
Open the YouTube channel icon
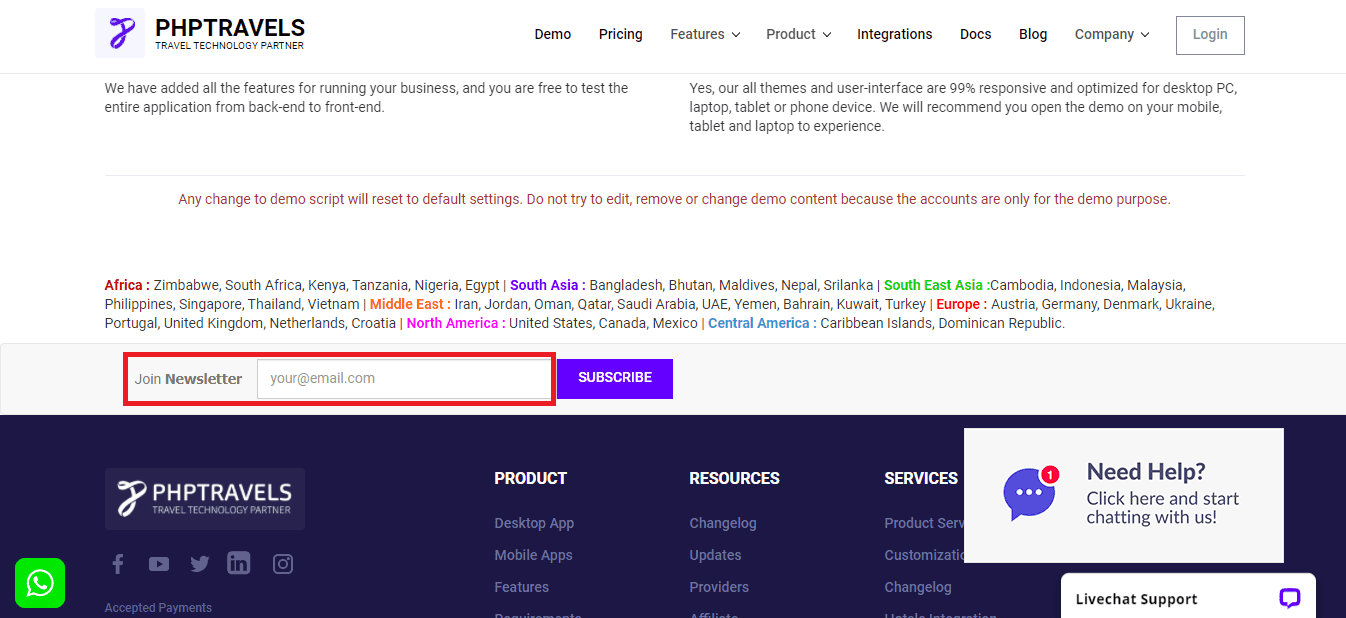coord(158,563)
